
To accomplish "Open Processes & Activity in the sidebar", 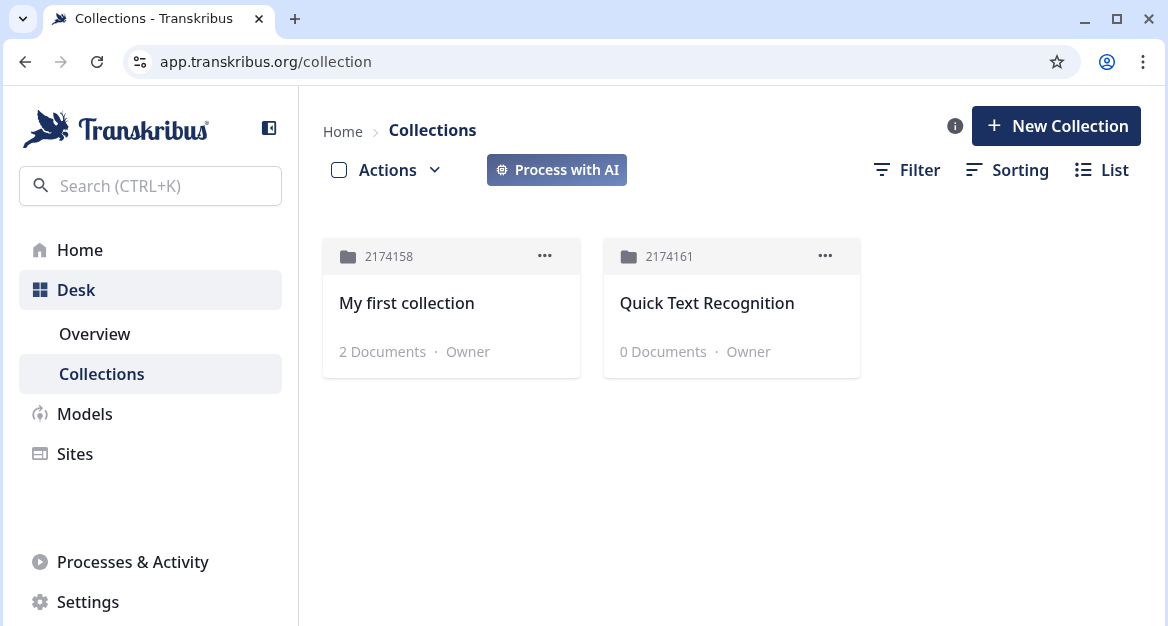I will [x=132, y=562].
